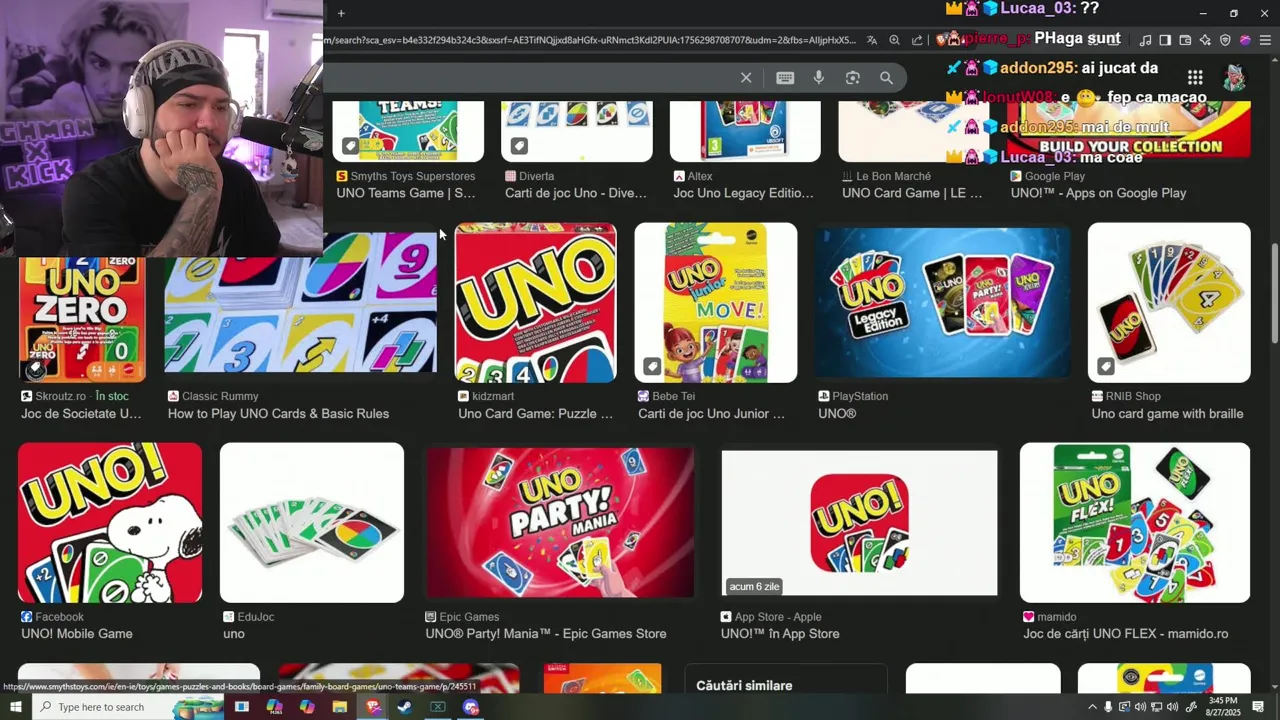Click the browser address bar URL
The height and width of the screenshot is (720, 1280).
point(590,40)
